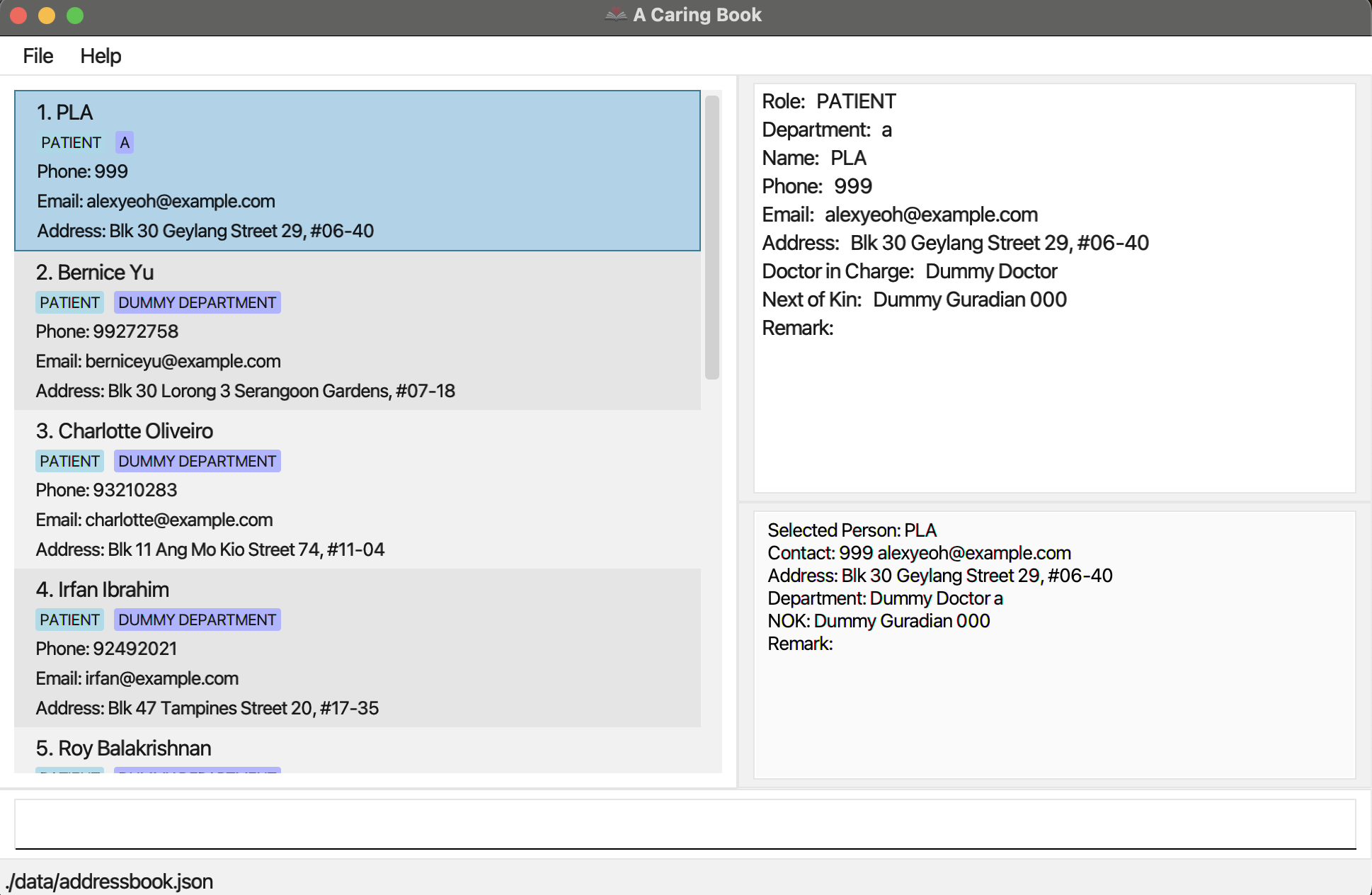Select Irfan Ibrahim in the list
This screenshot has height=895, width=1372.
tap(103, 589)
